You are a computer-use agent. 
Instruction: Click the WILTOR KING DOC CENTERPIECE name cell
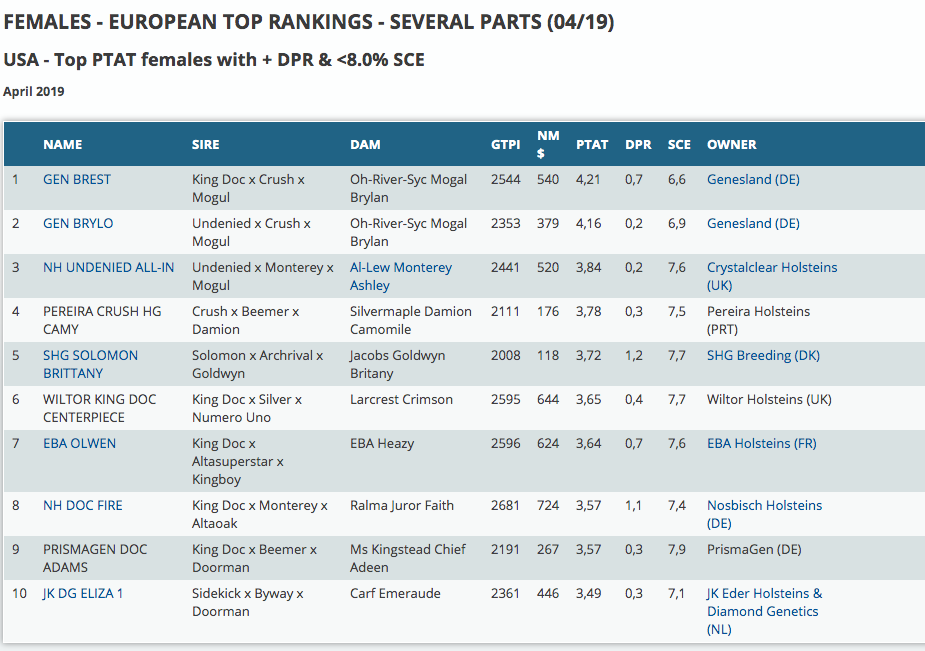[x=99, y=408]
